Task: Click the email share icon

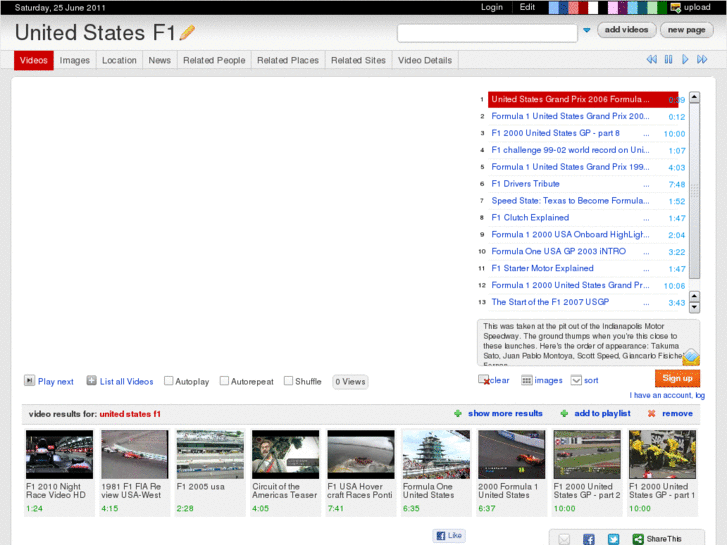Action: click(x=564, y=539)
